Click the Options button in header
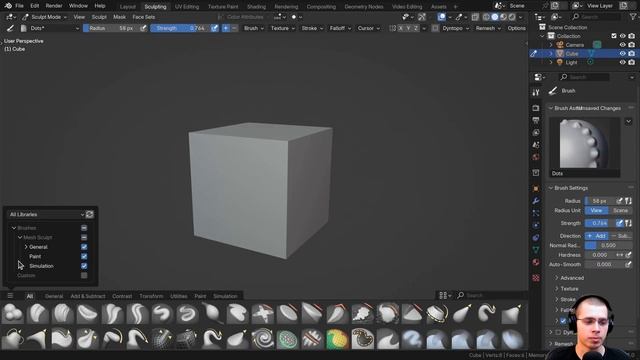 pos(516,28)
